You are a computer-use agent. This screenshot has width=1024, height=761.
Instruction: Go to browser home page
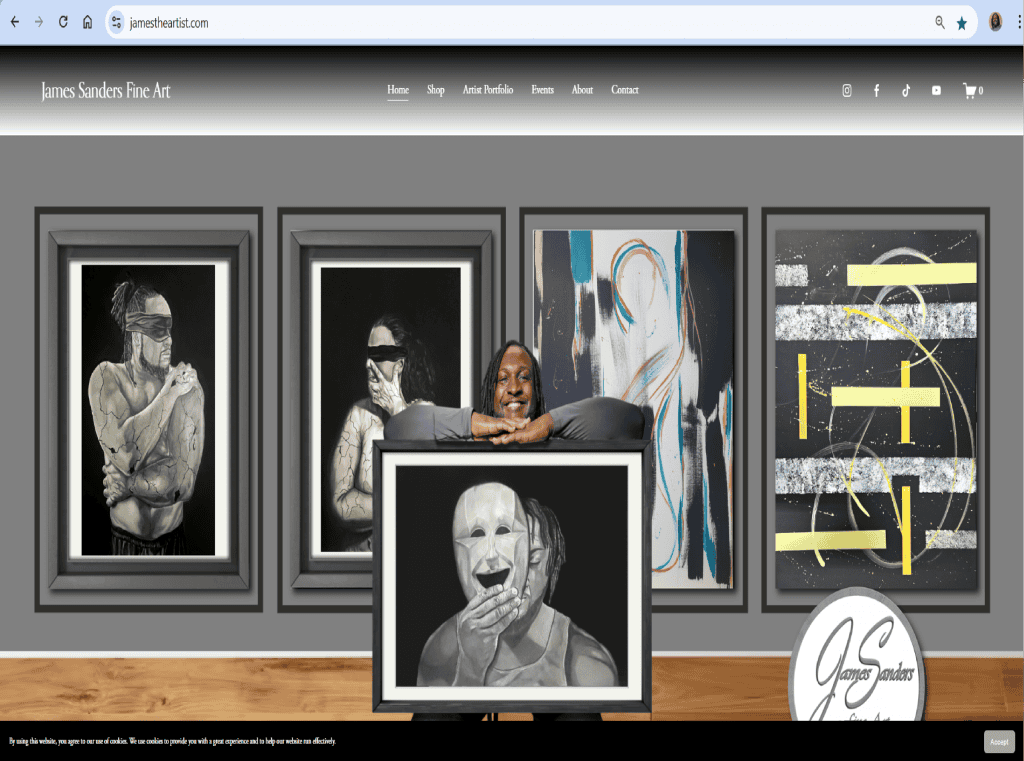point(87,22)
